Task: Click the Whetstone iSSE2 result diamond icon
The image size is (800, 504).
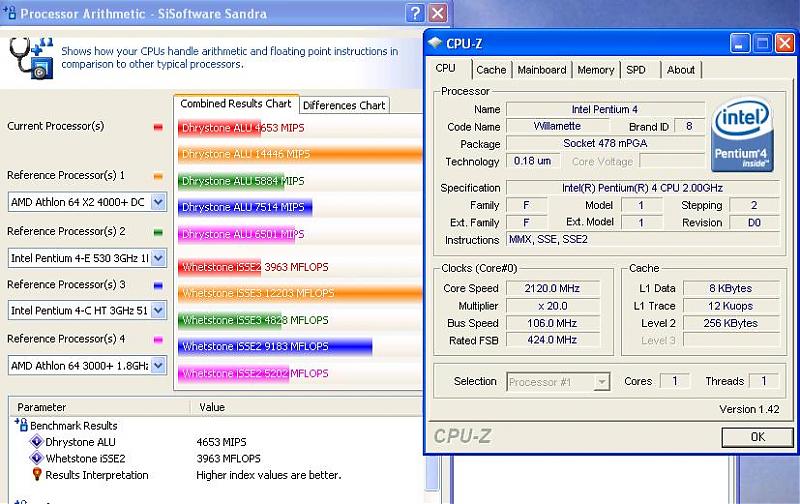Action: click(37, 458)
